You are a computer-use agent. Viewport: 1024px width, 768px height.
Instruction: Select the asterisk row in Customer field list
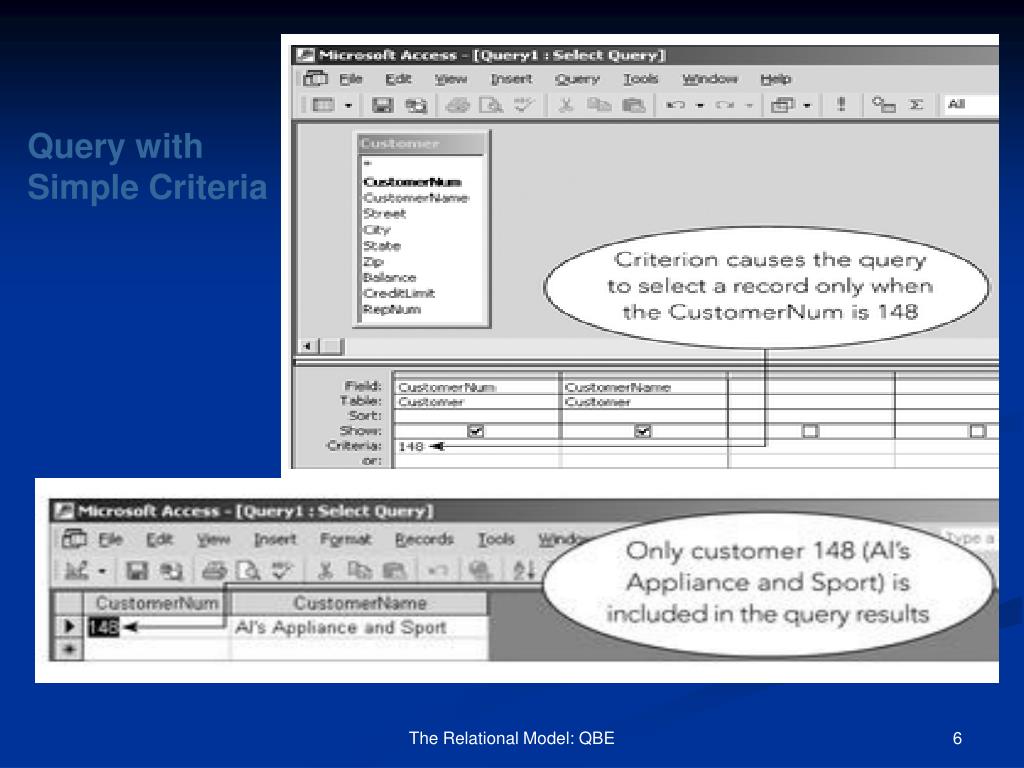pos(421,164)
